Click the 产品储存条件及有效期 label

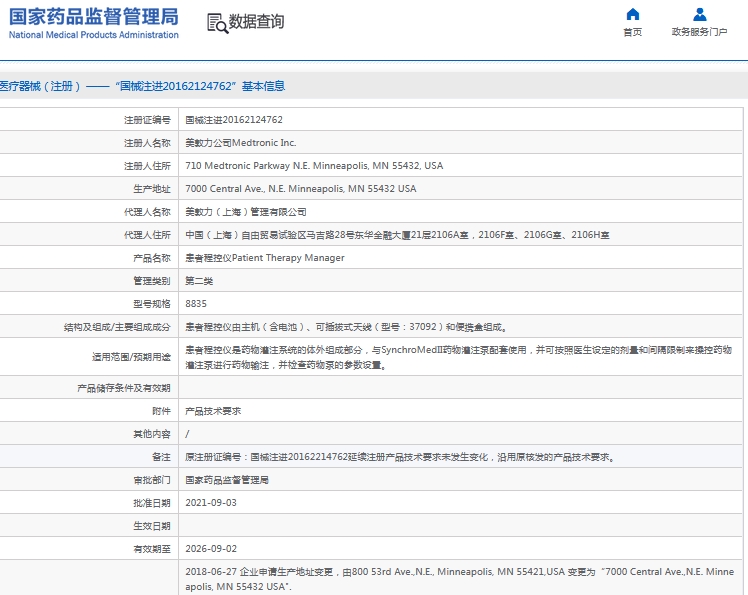coord(124,388)
